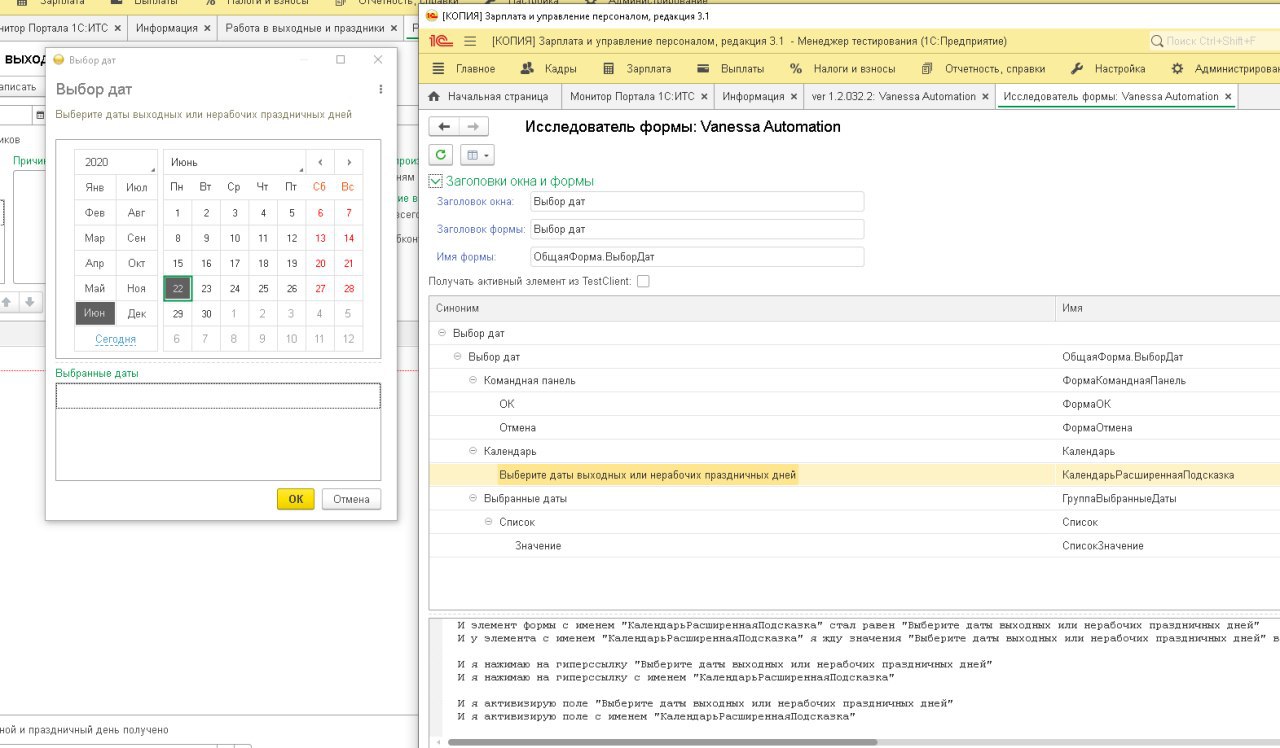Select the КалендарьРасширеннаяПодсказка name cell
1280x748 pixels.
[x=1168, y=475]
